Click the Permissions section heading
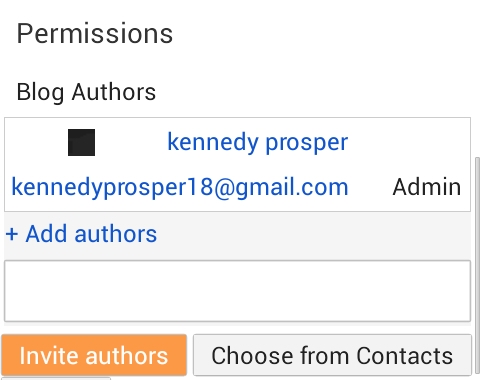The width and height of the screenshot is (480, 380). (95, 33)
